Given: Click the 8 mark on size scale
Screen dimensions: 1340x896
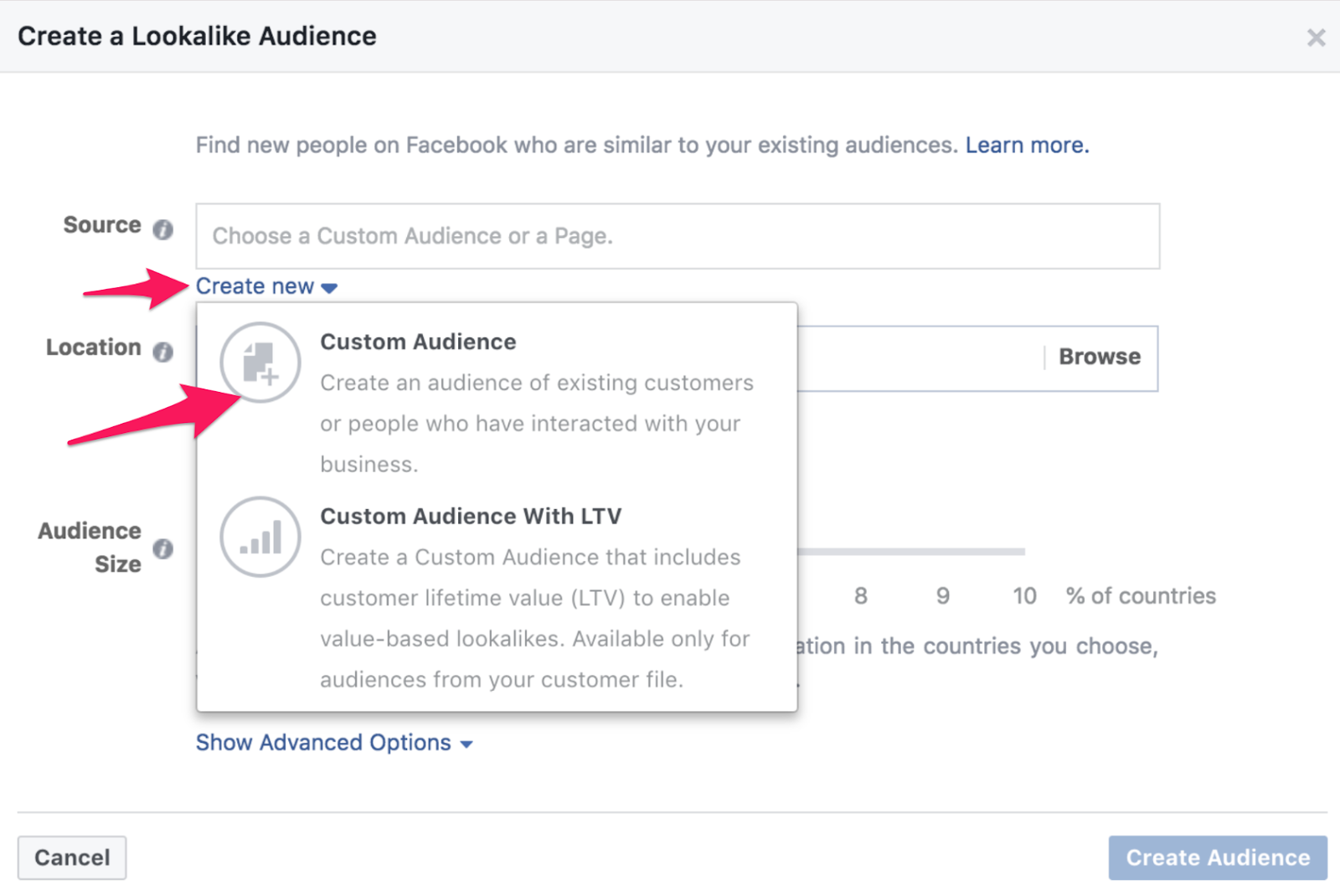Looking at the screenshot, I should (860, 596).
